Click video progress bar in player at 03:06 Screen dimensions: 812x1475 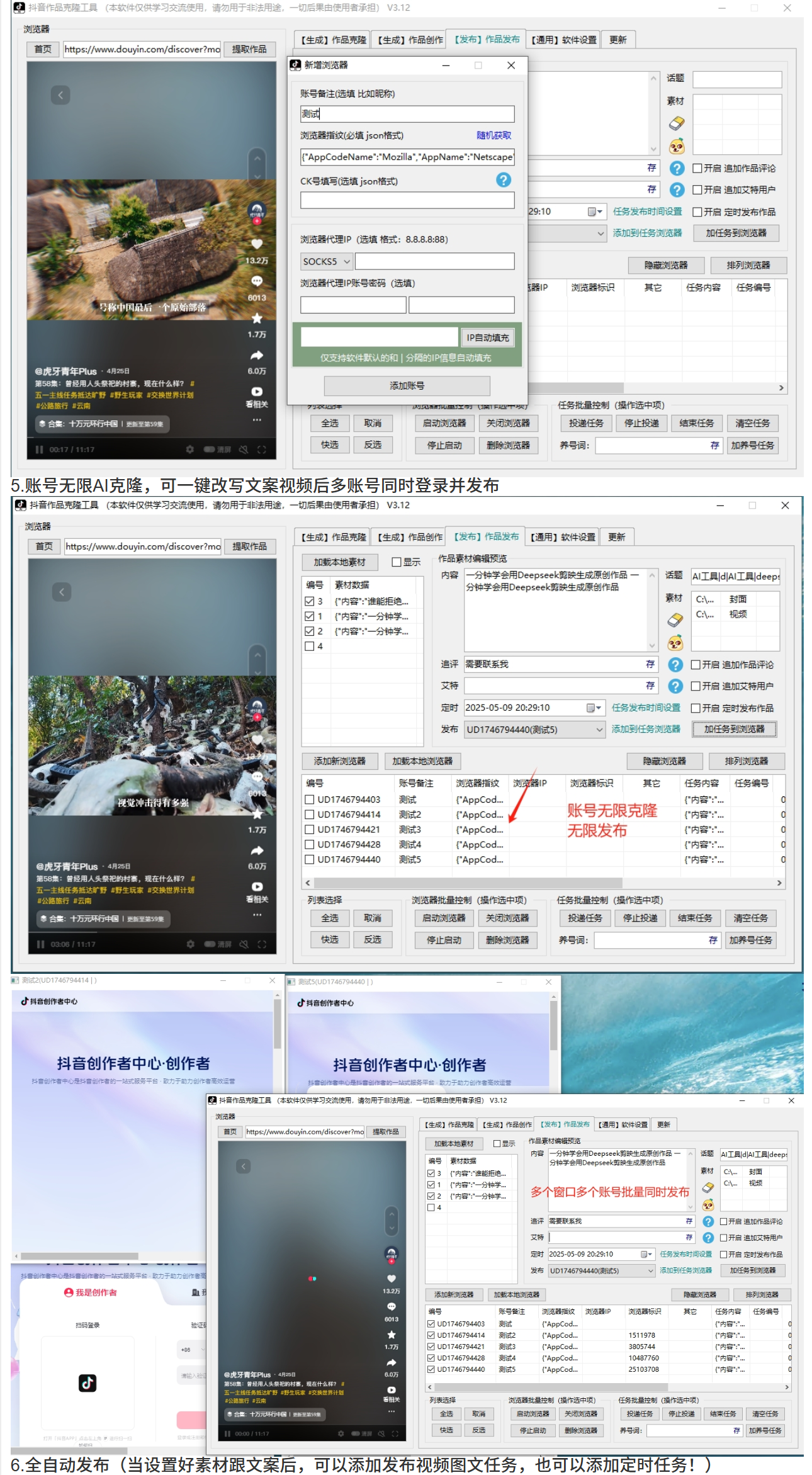point(152,934)
